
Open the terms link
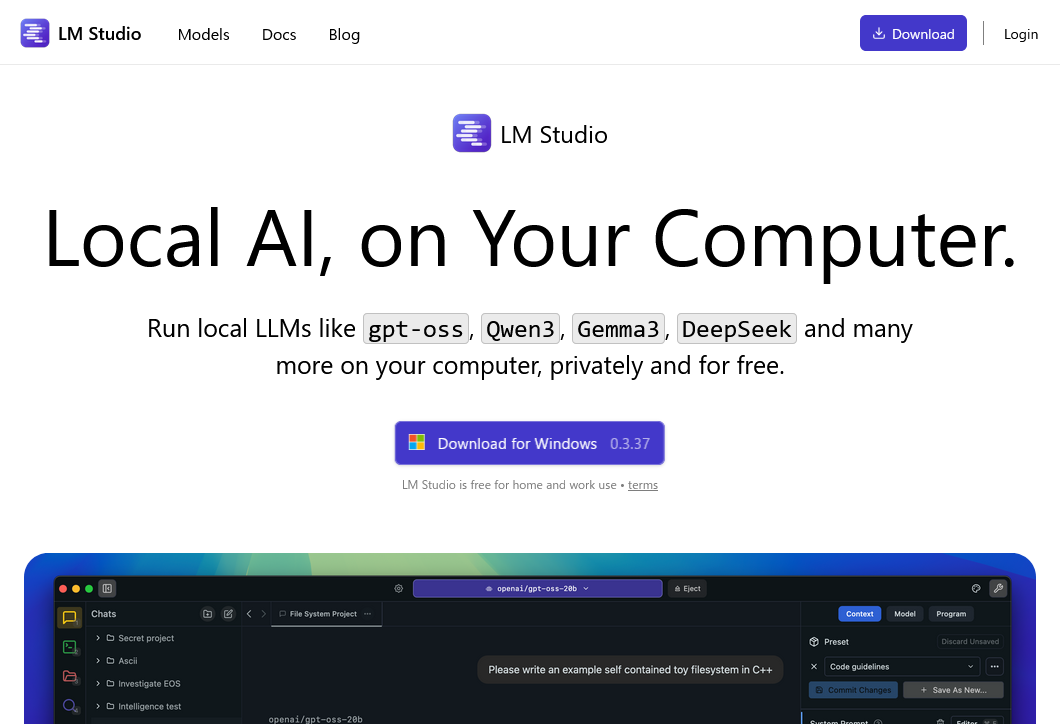[642, 485]
